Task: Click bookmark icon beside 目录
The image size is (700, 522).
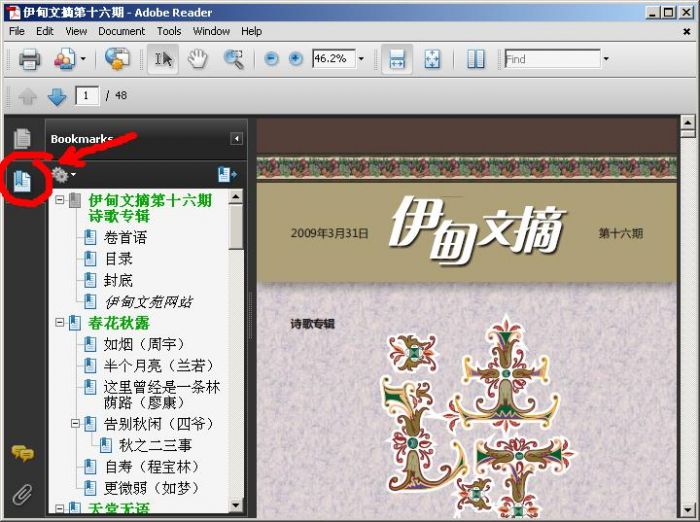Action: click(x=90, y=259)
